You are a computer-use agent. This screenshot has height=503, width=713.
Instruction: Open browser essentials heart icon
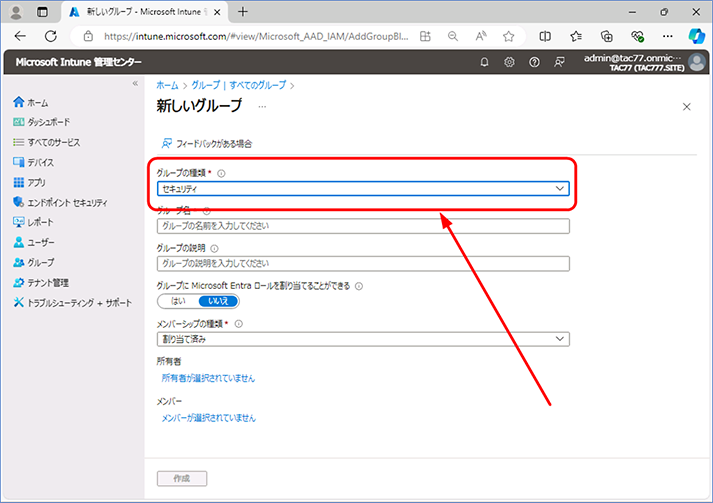point(638,36)
